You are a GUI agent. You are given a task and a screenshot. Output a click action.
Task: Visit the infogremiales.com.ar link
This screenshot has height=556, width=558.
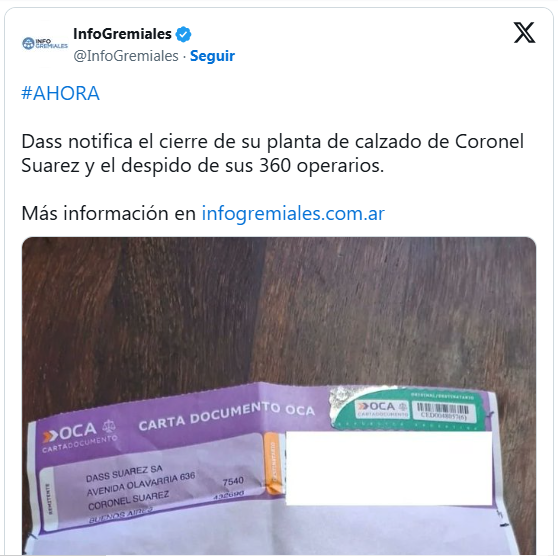[293, 213]
